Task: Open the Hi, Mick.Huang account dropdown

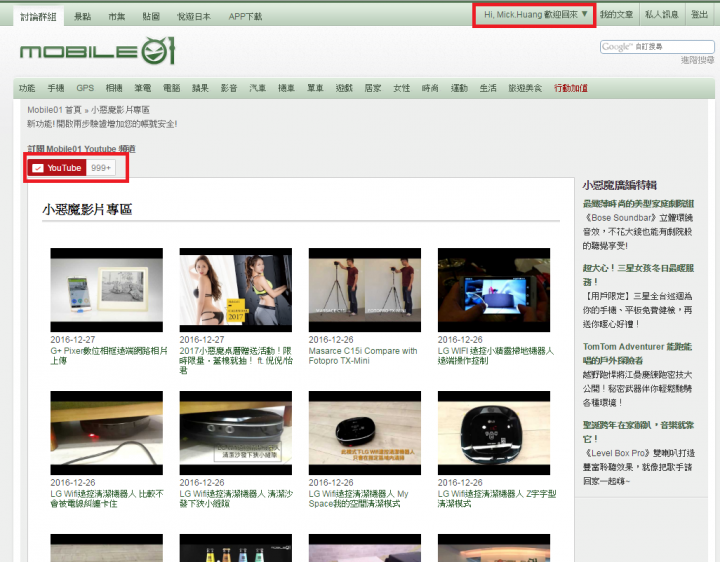Action: [535, 15]
